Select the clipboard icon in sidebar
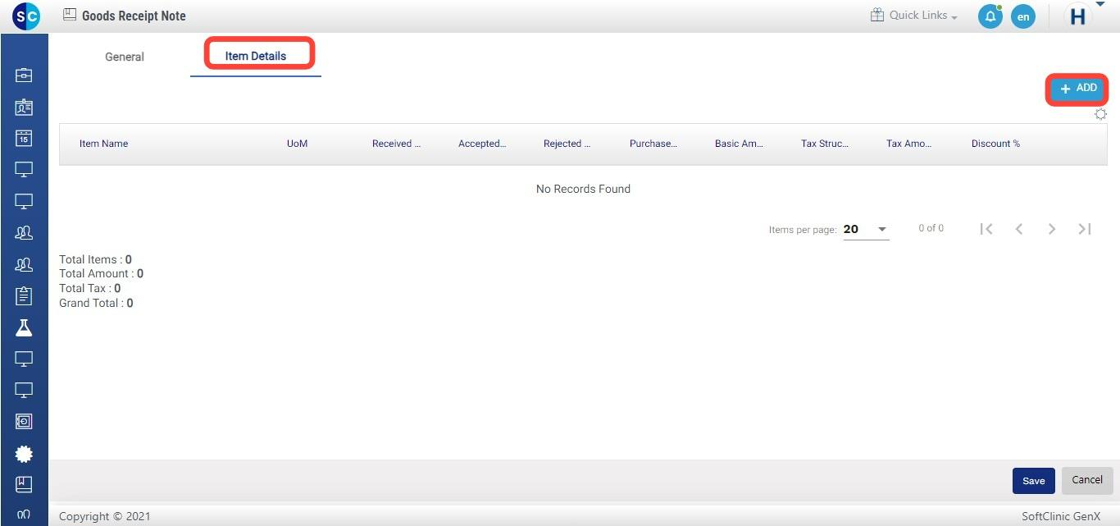The height and width of the screenshot is (526, 1120). (24, 295)
